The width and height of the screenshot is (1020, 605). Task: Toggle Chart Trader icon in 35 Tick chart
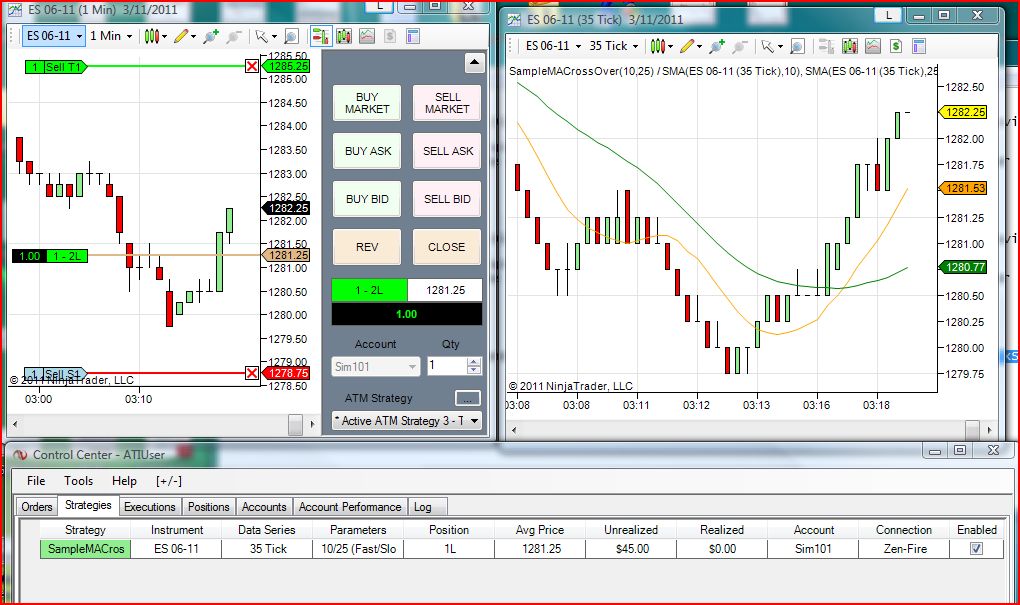tap(826, 46)
